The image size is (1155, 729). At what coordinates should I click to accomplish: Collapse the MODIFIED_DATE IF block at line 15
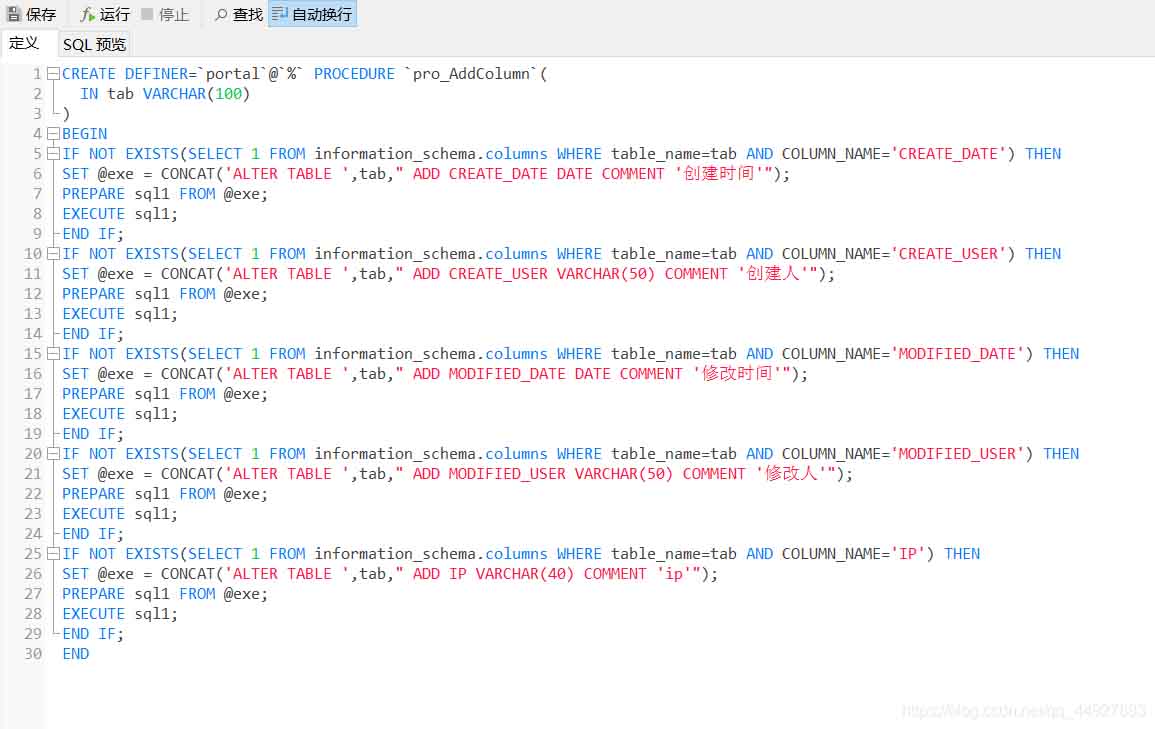click(53, 354)
